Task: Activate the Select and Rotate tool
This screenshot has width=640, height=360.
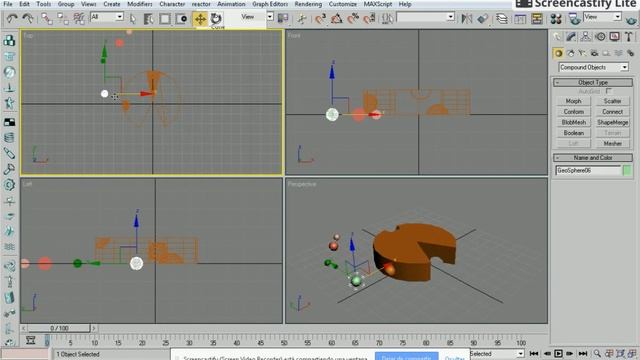Action: [216, 18]
